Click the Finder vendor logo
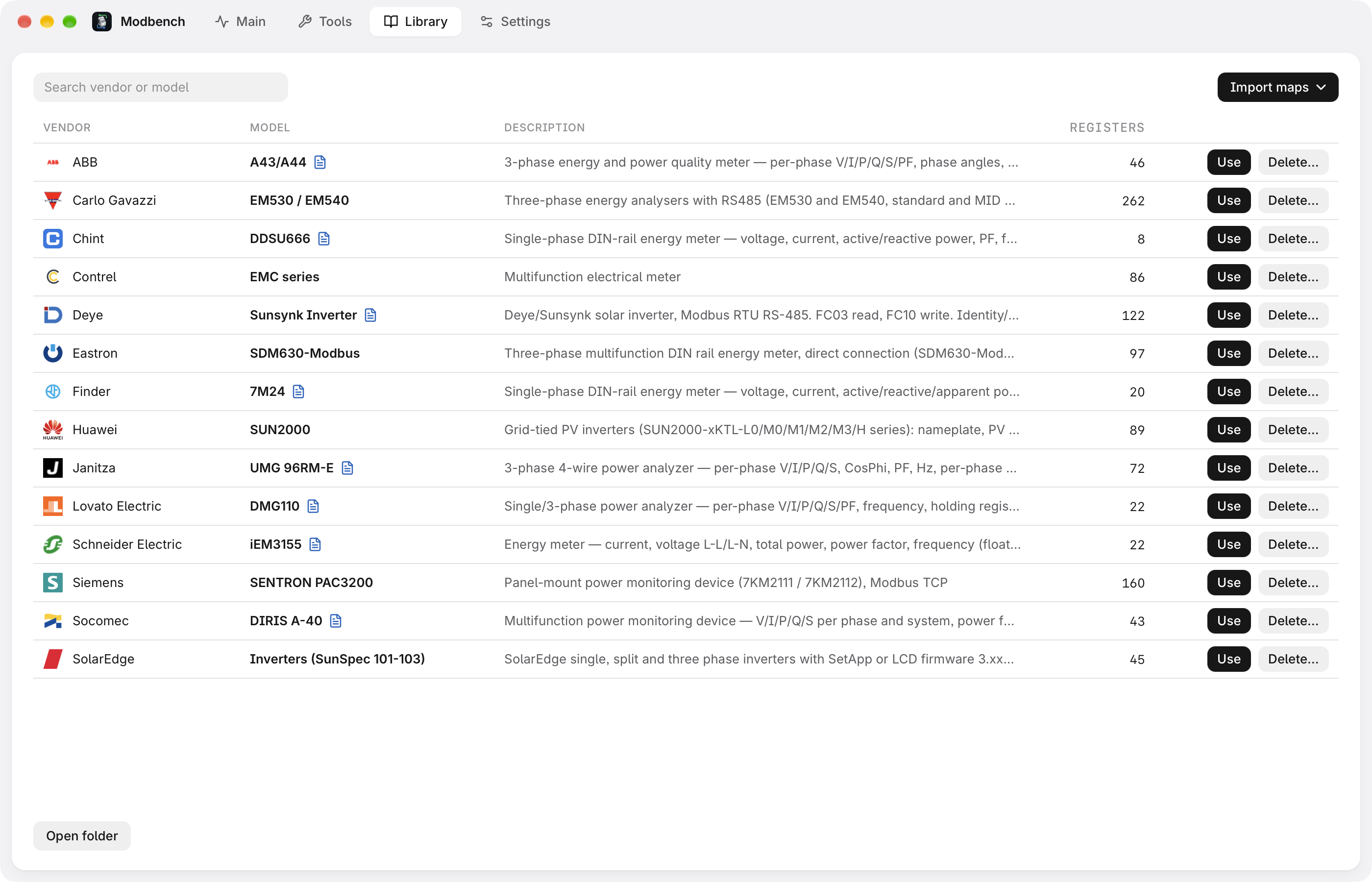Image resolution: width=1372 pixels, height=882 pixels. click(53, 391)
